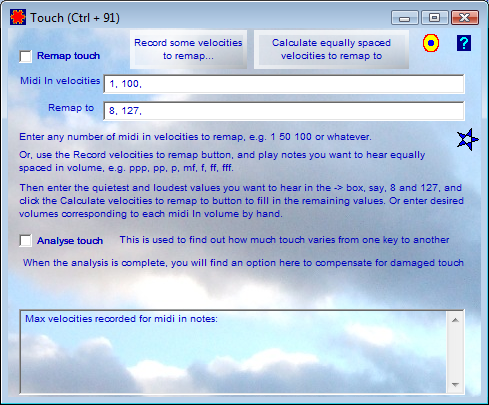Click 'When the analysis is complete' text
The height and width of the screenshot is (405, 489).
243,263
